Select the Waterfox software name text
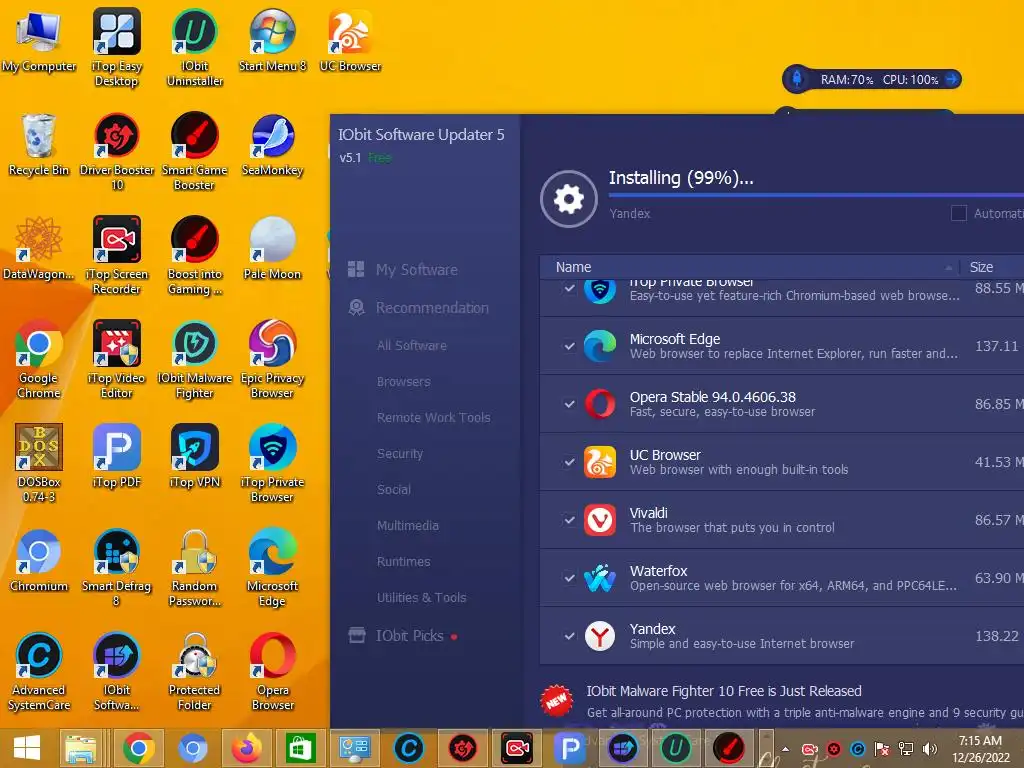Screen dimensions: 1024x768 tap(658, 571)
